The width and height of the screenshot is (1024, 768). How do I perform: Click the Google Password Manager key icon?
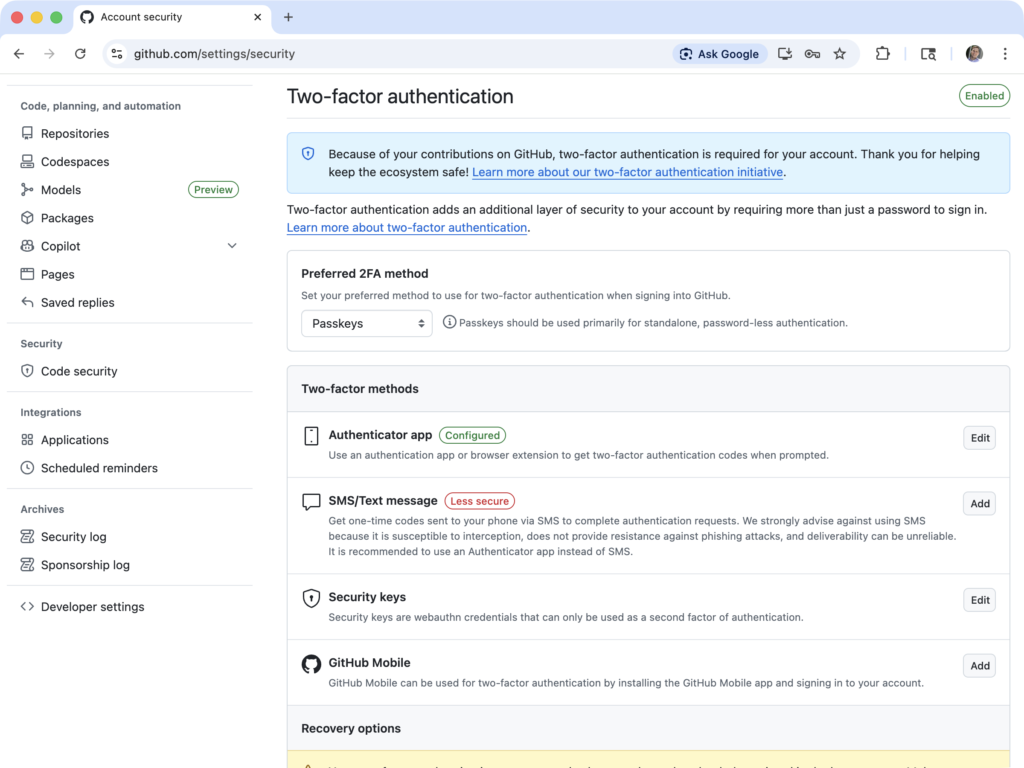[x=812, y=54]
